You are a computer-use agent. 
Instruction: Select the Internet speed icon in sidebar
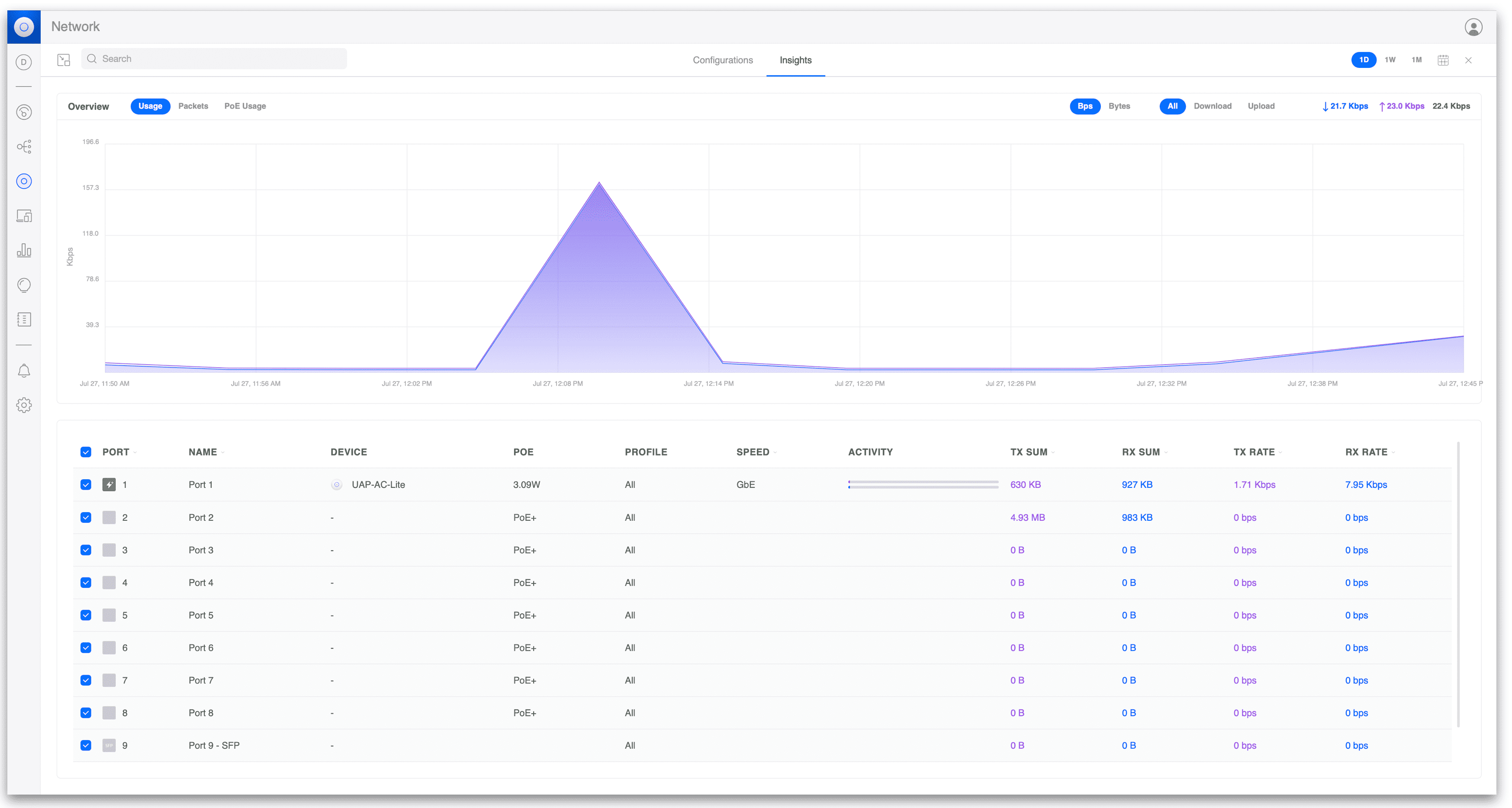pos(23,112)
